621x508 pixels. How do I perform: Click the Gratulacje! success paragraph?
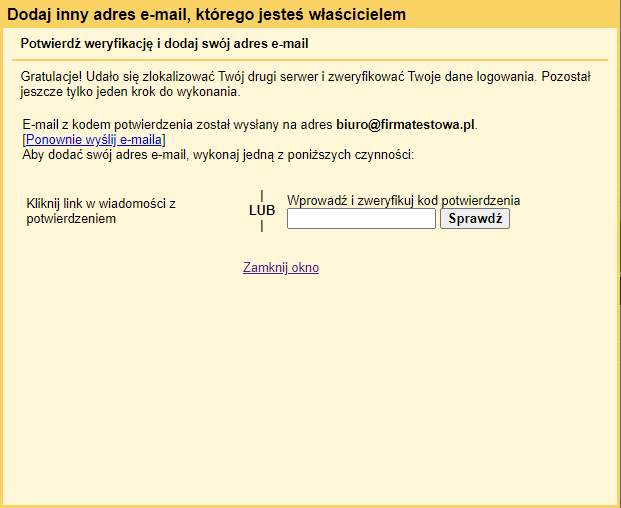[x=305, y=84]
